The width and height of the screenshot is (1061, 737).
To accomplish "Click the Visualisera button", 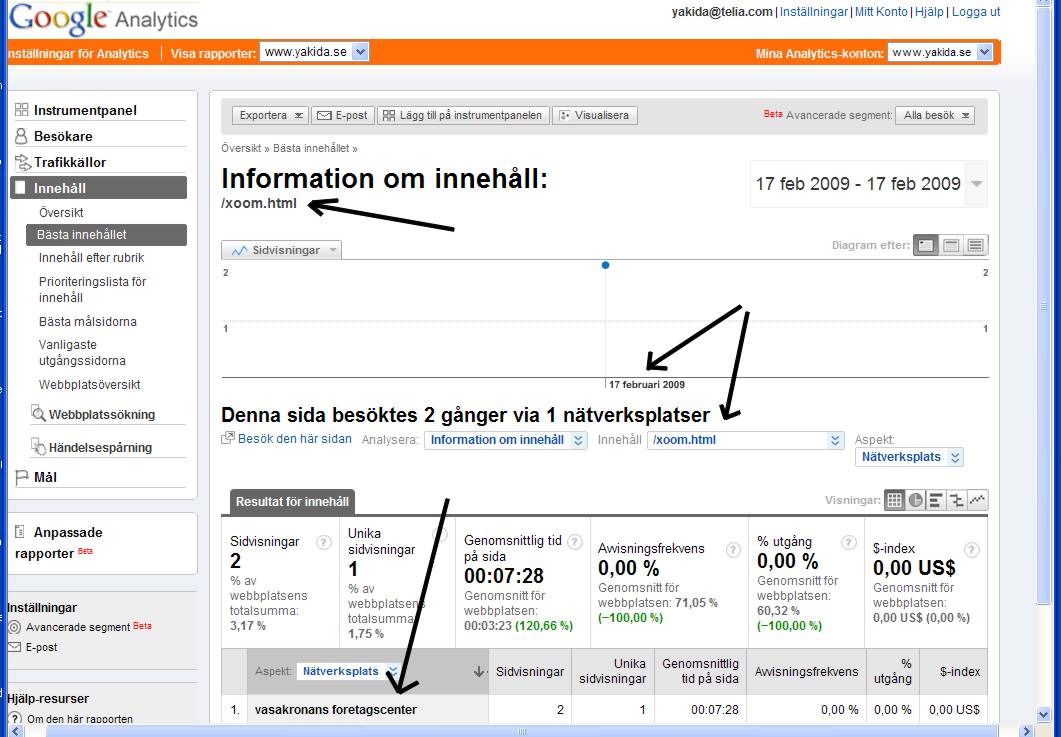I will coord(595,115).
